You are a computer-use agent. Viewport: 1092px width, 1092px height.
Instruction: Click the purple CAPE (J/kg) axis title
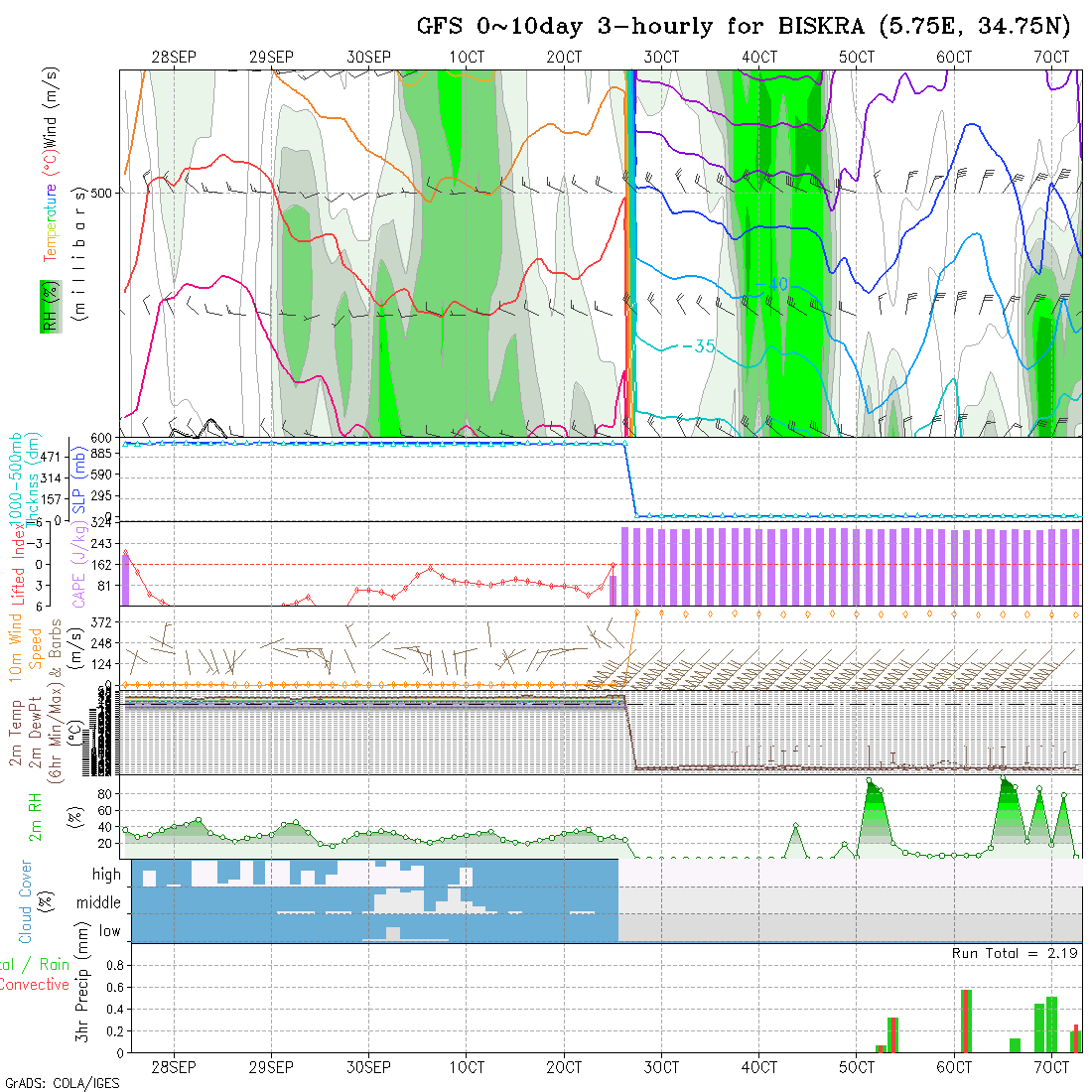point(78,564)
